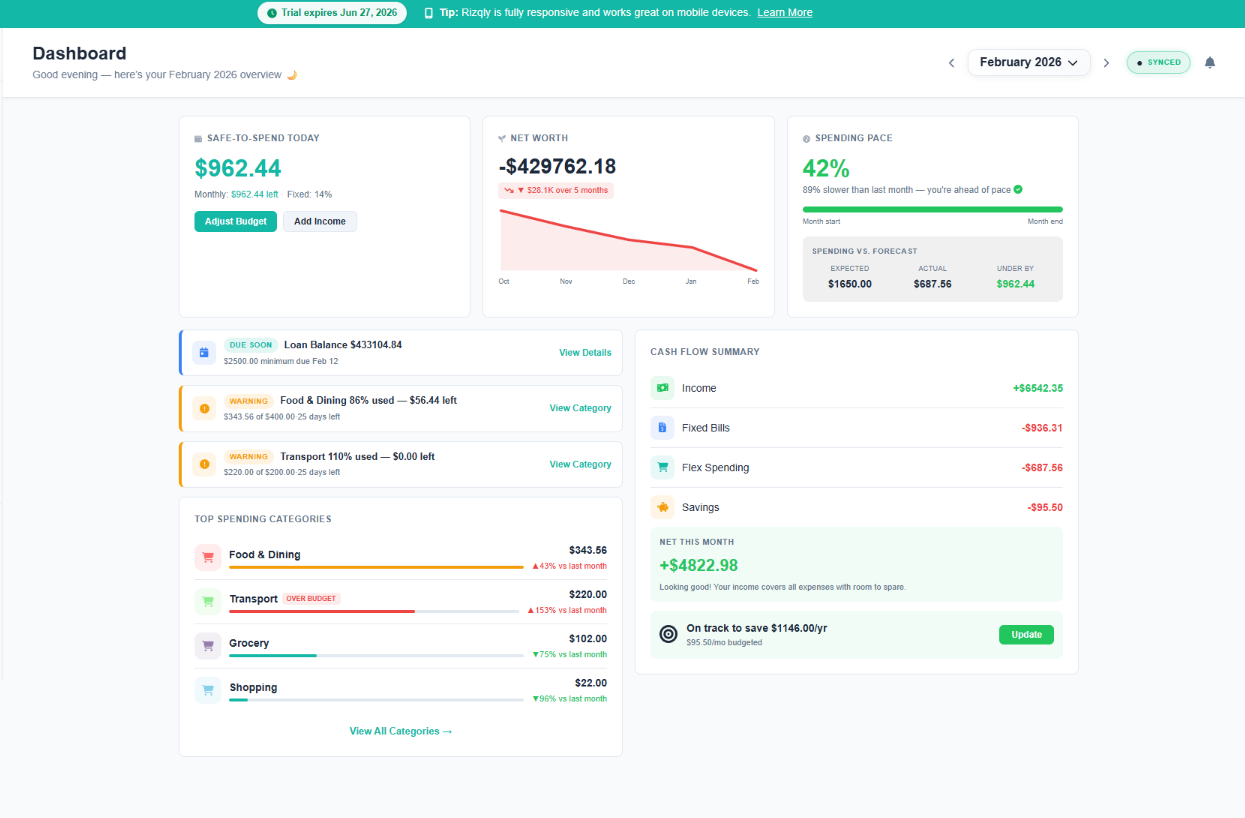Click the SYNCED status indicator
Screen dimensions: 1245x818
click(1158, 62)
